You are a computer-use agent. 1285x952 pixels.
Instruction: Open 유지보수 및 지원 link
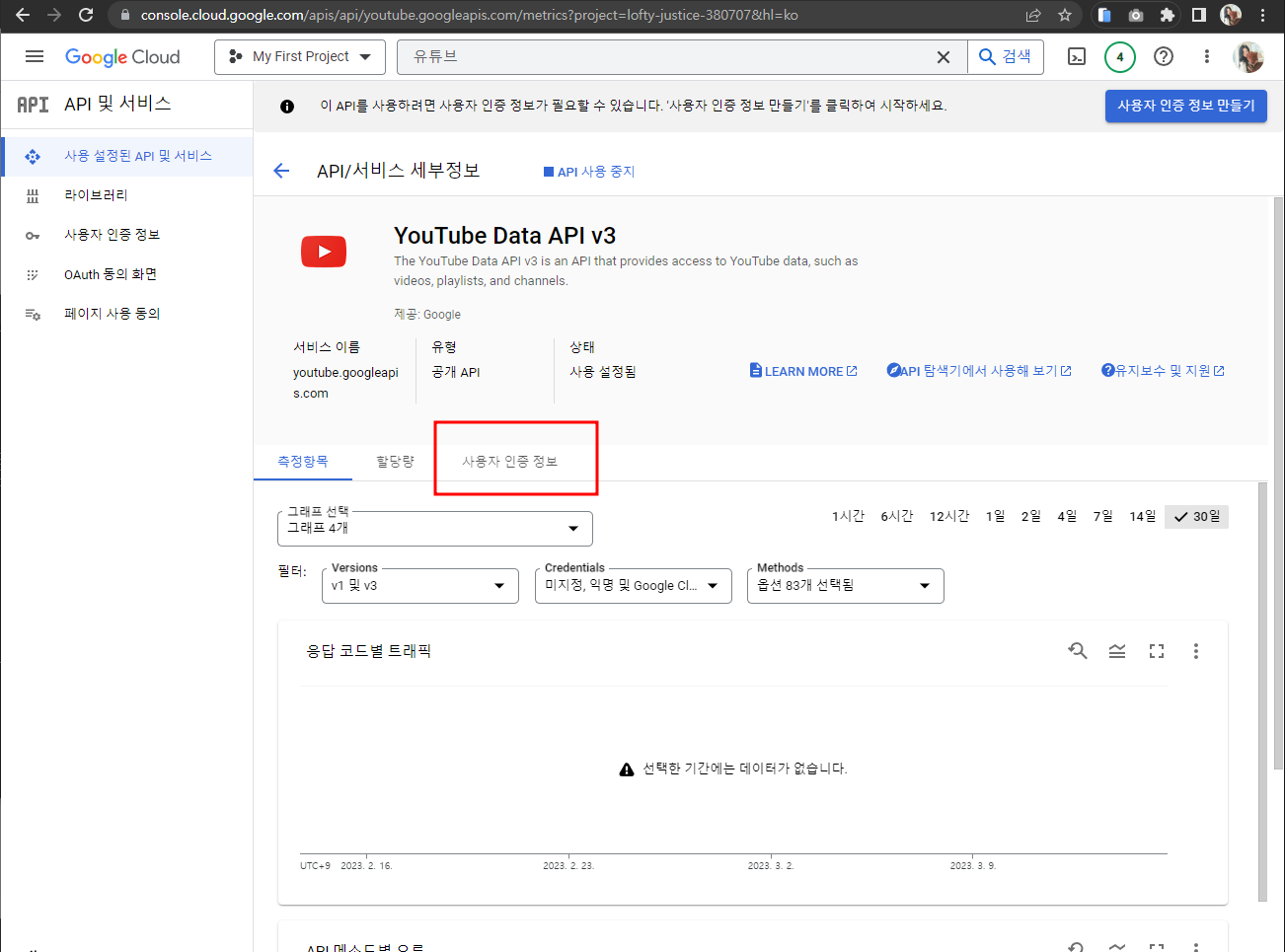point(1164,371)
